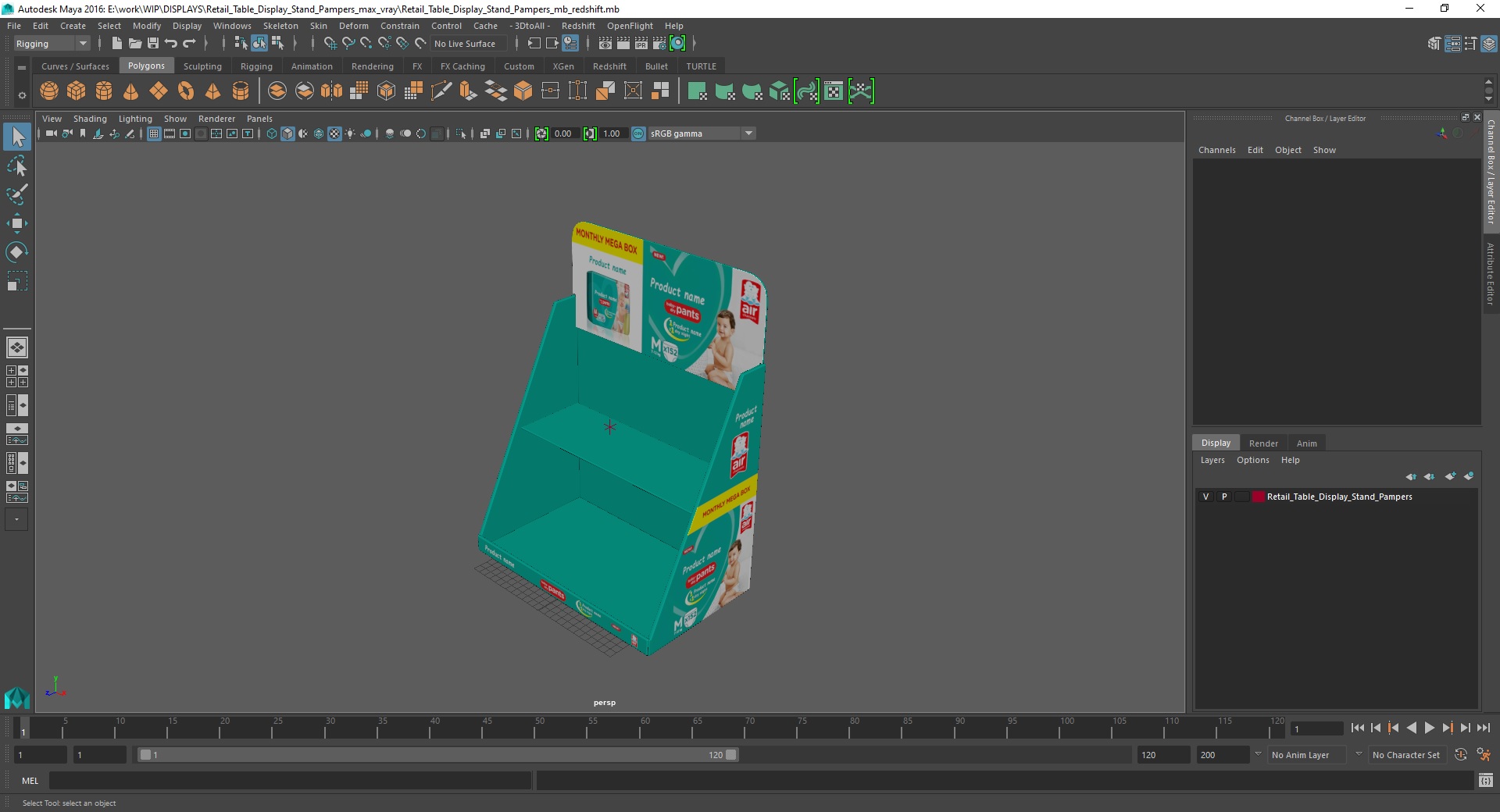Activate the Select tool in the toolbox

tap(17, 137)
